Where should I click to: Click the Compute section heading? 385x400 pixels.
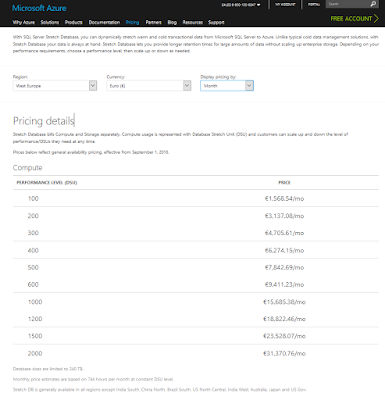27,168
